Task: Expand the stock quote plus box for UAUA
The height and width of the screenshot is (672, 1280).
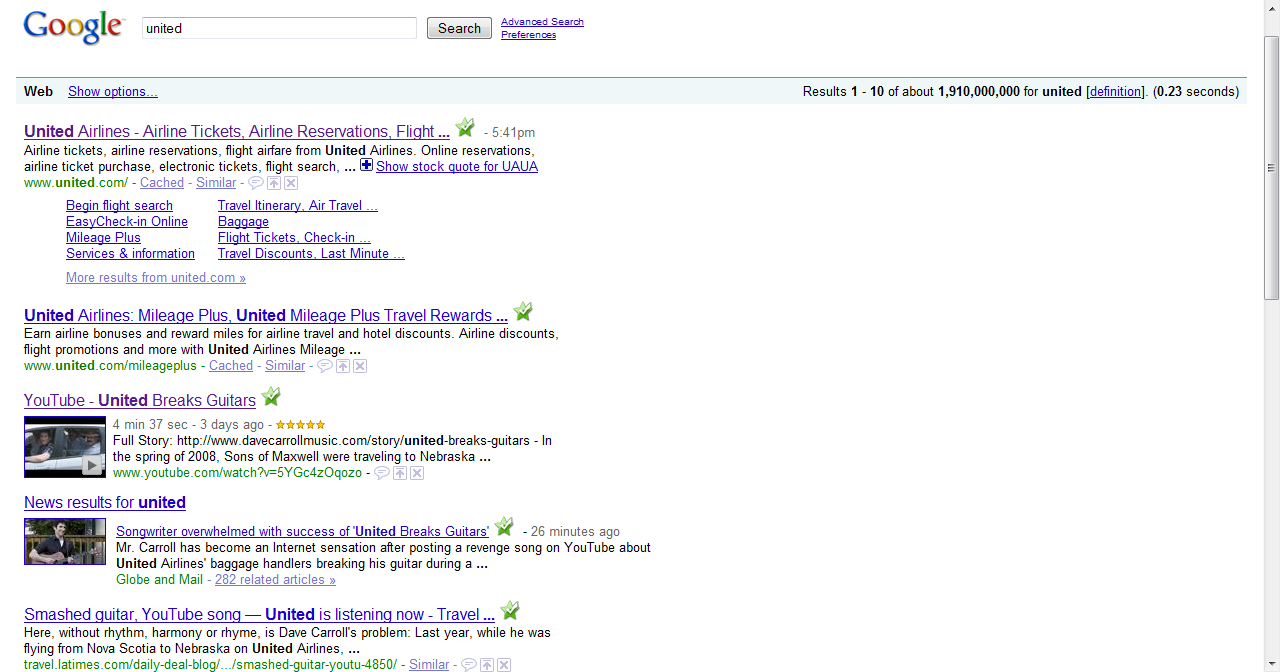Action: (366, 166)
